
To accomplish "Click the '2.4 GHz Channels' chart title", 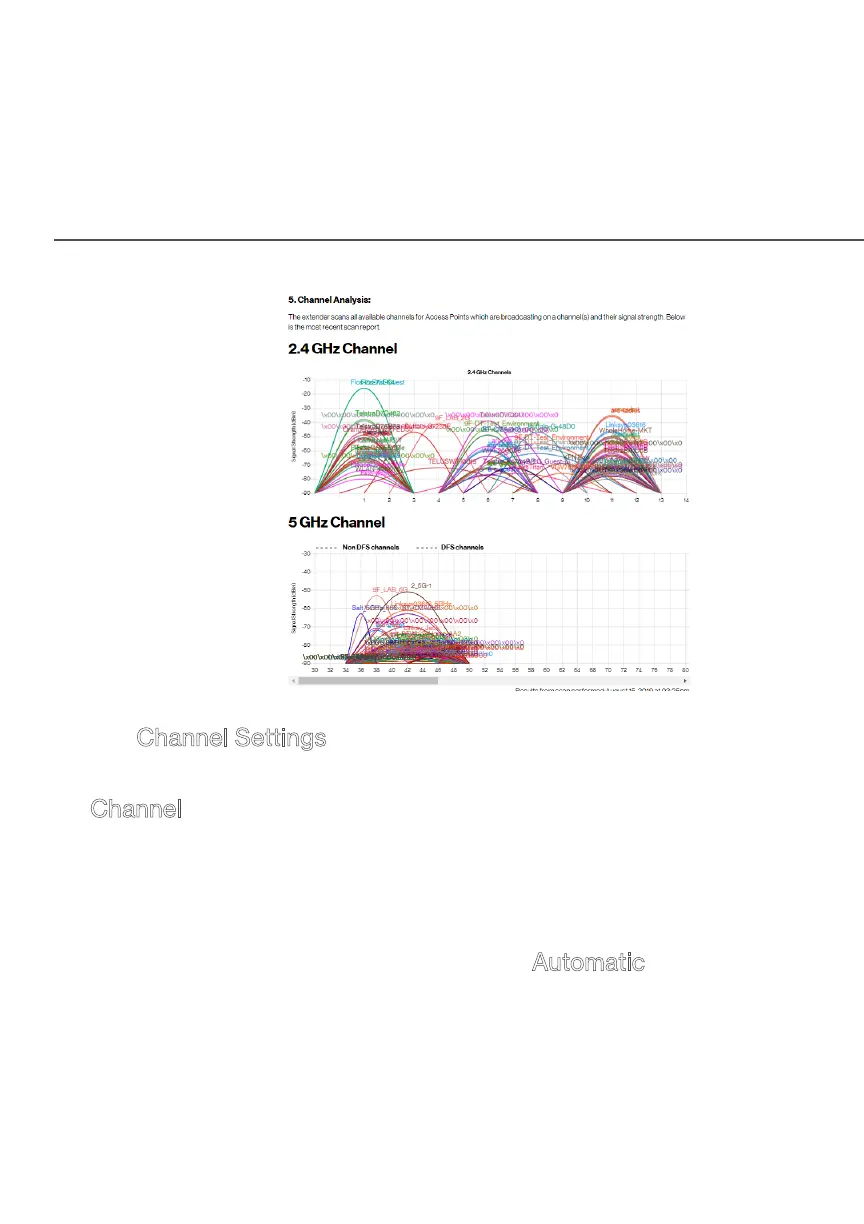I will pyautogui.click(x=489, y=372).
